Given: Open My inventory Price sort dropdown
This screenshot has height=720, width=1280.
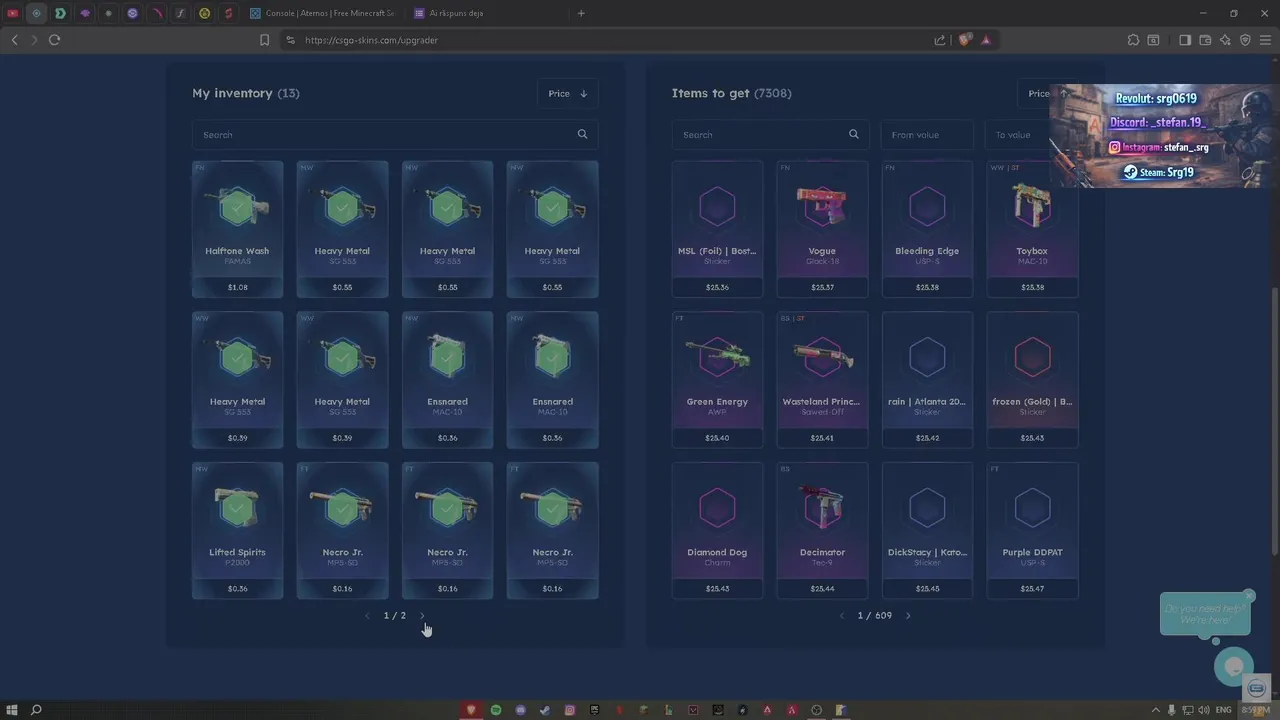Looking at the screenshot, I should [x=567, y=93].
